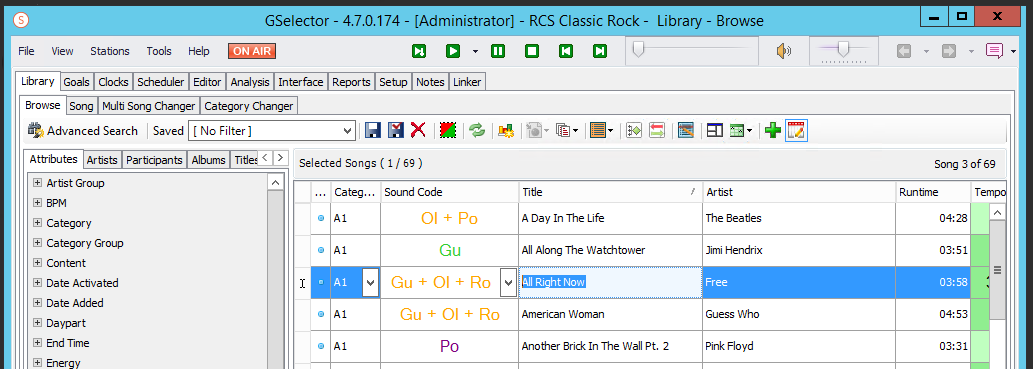Open Sound Code dropdown on All Right Now row
1033x369 pixels.
tap(508, 283)
